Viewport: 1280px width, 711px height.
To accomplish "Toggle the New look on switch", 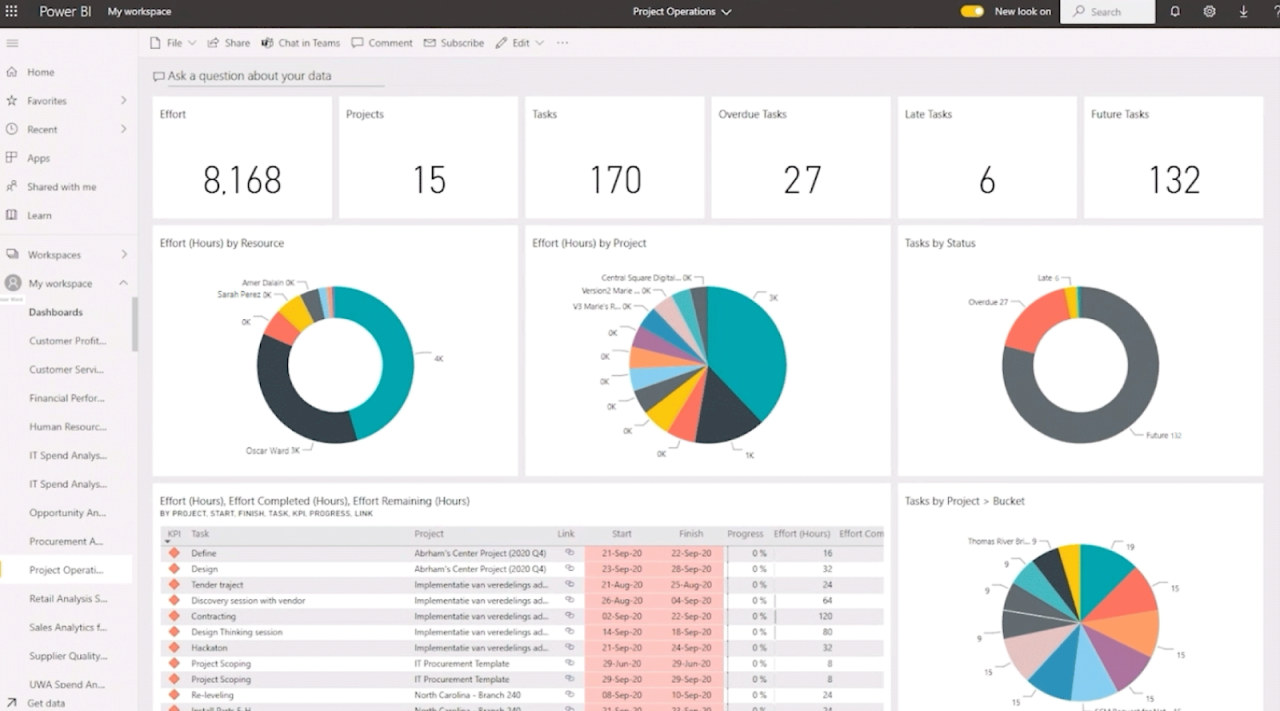I will (971, 11).
